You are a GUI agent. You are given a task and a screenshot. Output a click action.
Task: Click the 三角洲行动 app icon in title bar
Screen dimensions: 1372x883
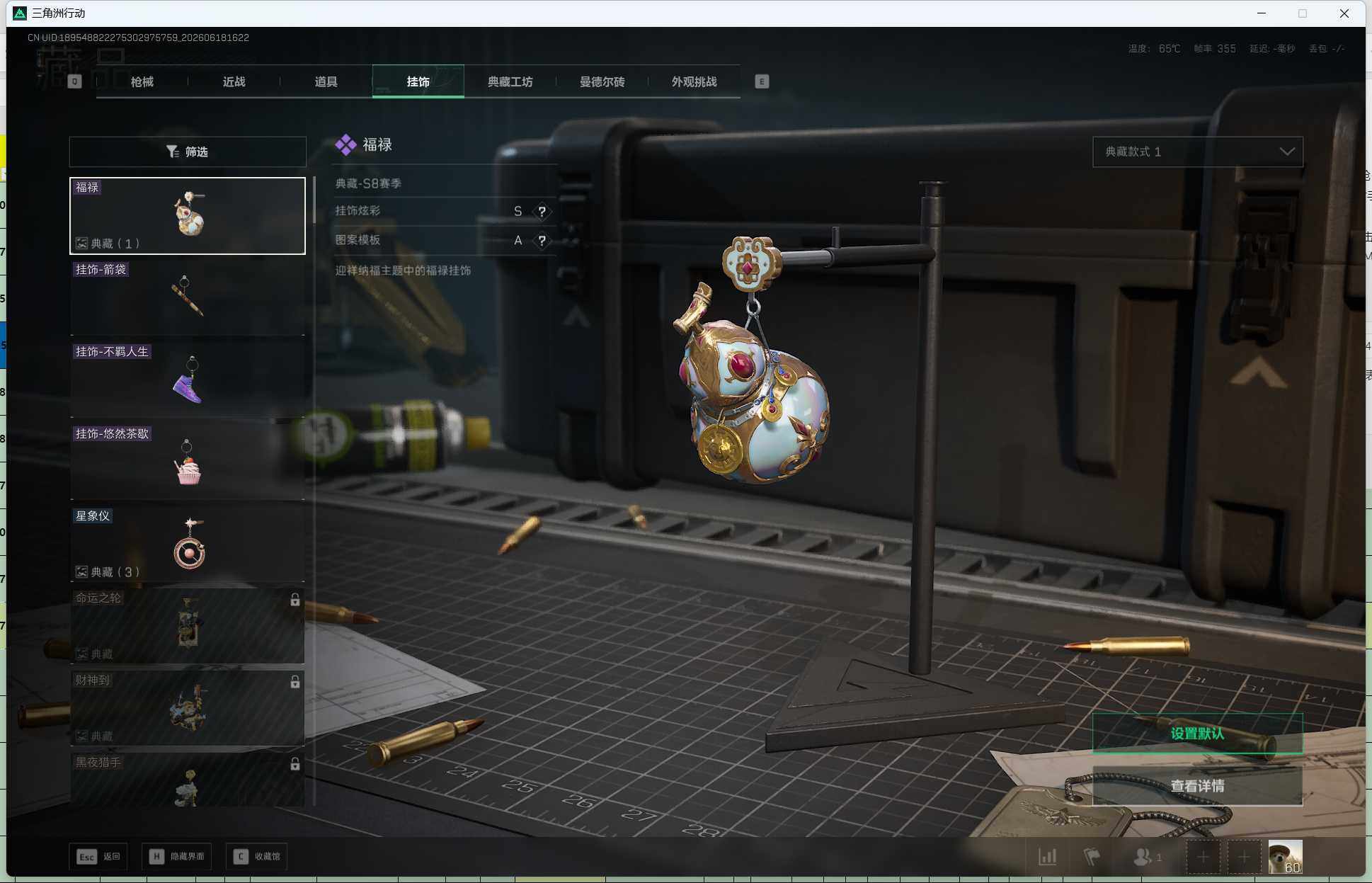click(x=20, y=13)
